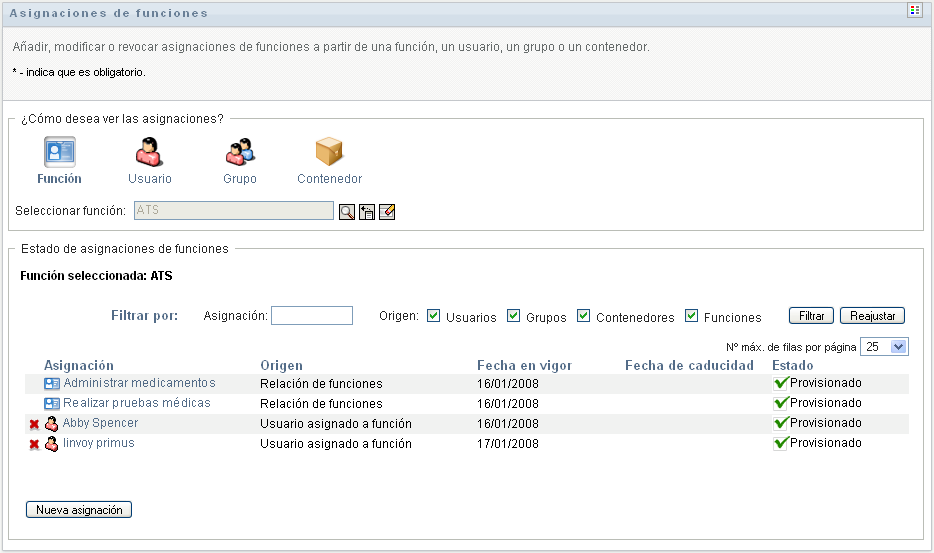Click the role icon beside Realizar pruebas médicas
Viewport: 934px width, 553px height.
(x=52, y=403)
